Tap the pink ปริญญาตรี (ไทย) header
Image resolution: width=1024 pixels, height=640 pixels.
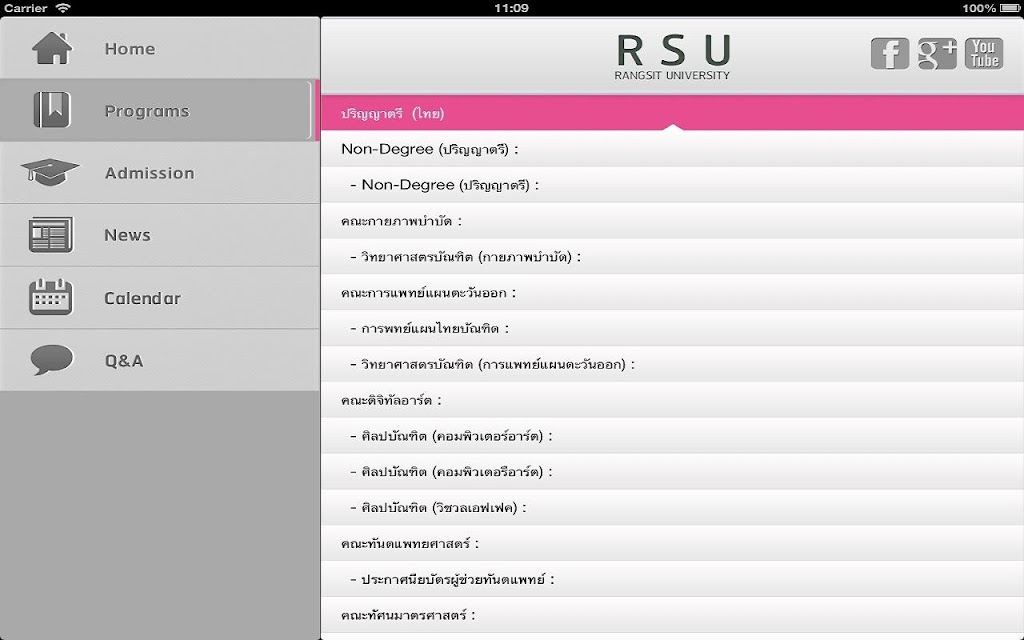(x=673, y=113)
